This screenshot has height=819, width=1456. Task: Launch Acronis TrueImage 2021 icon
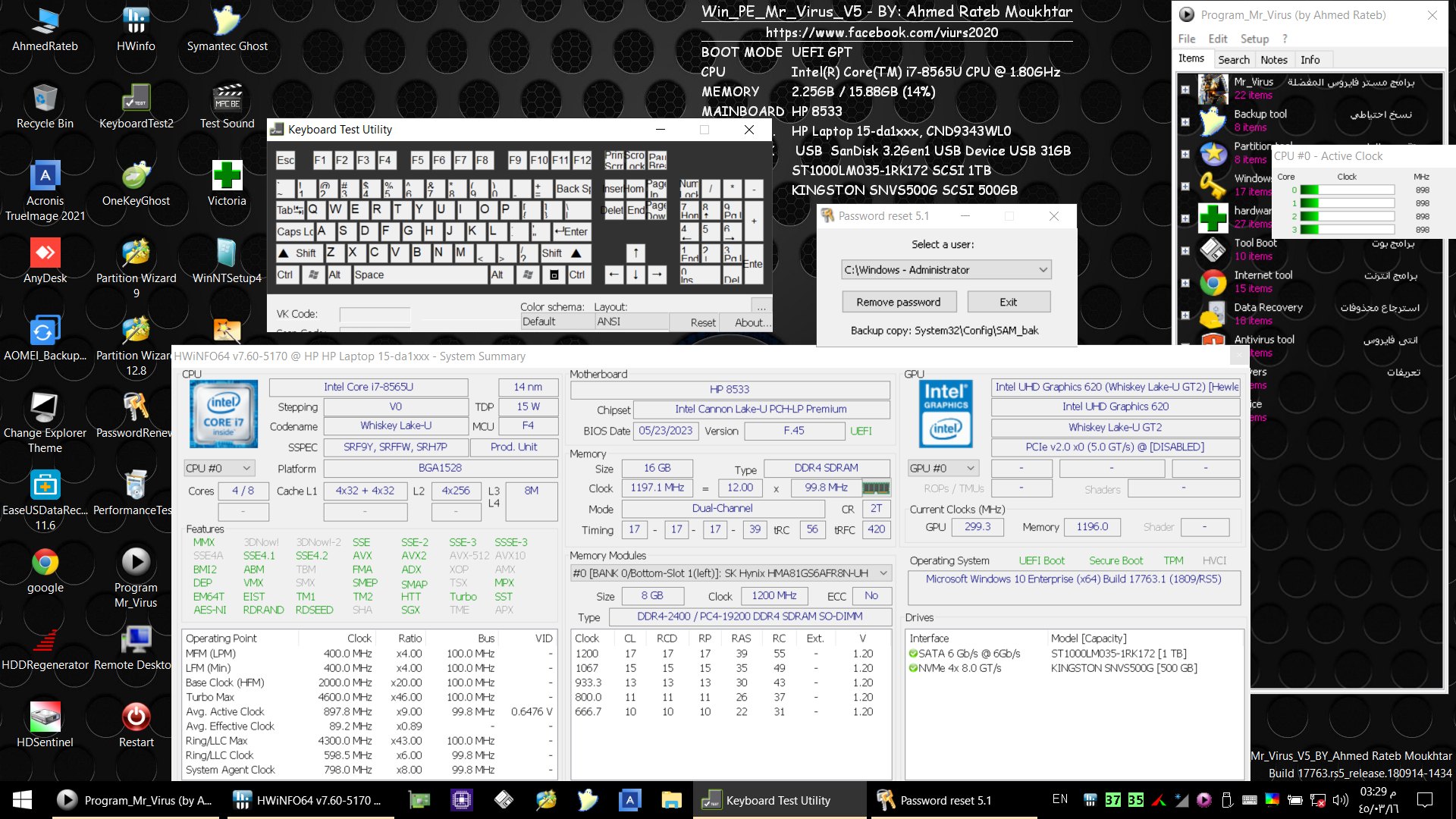[x=45, y=191]
